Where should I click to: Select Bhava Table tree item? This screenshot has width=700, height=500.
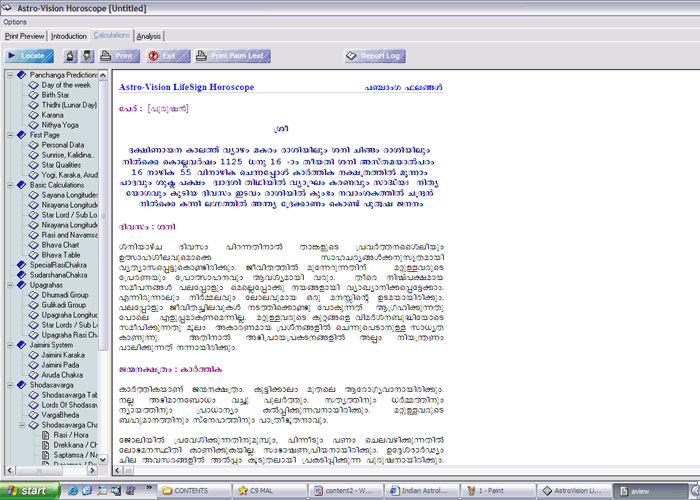61,255
